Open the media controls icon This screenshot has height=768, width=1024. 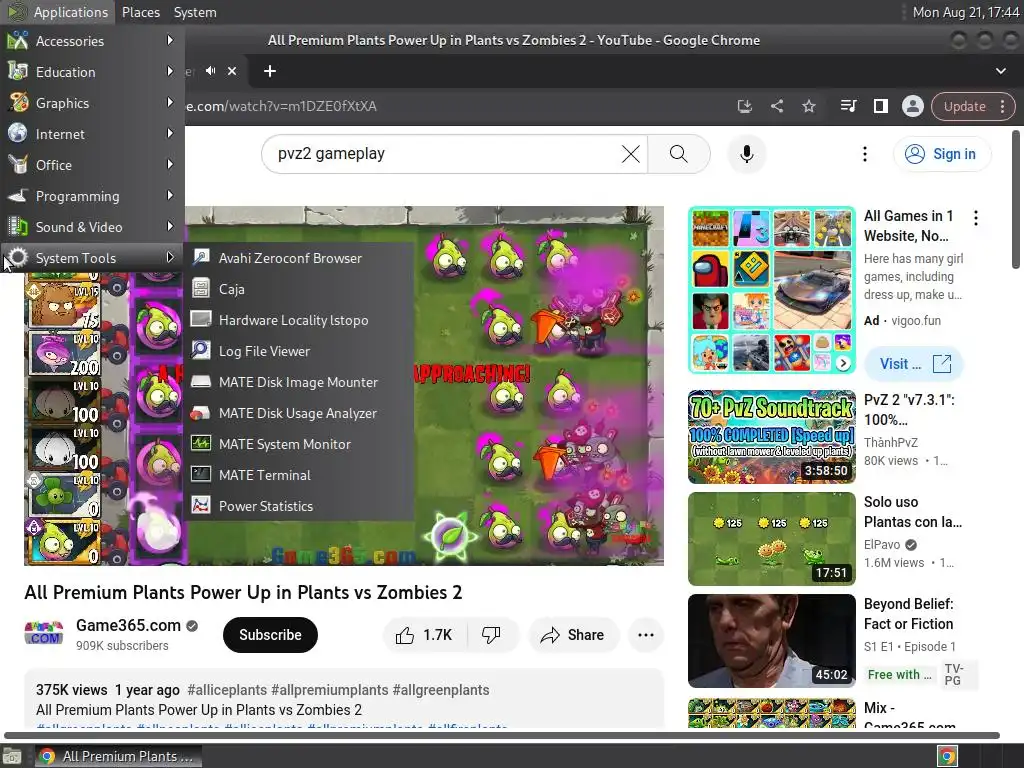tap(848, 106)
